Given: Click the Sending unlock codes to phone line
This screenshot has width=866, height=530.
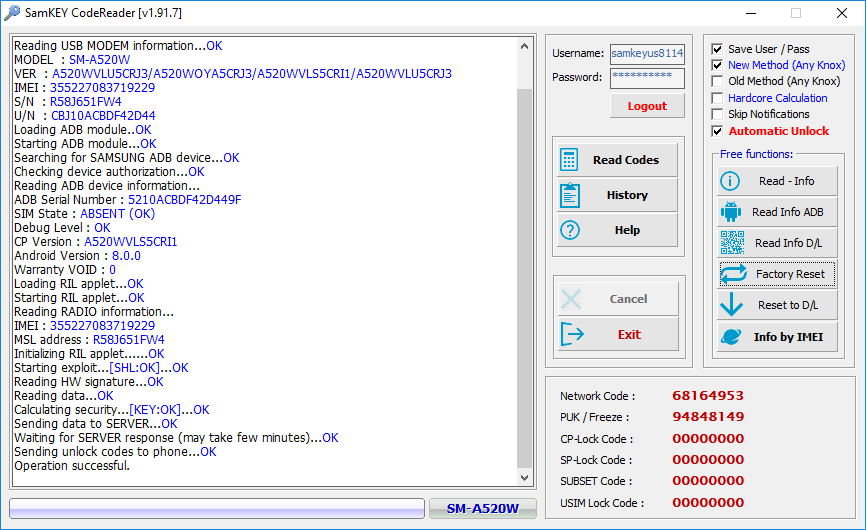Looking at the screenshot, I should point(115,452).
